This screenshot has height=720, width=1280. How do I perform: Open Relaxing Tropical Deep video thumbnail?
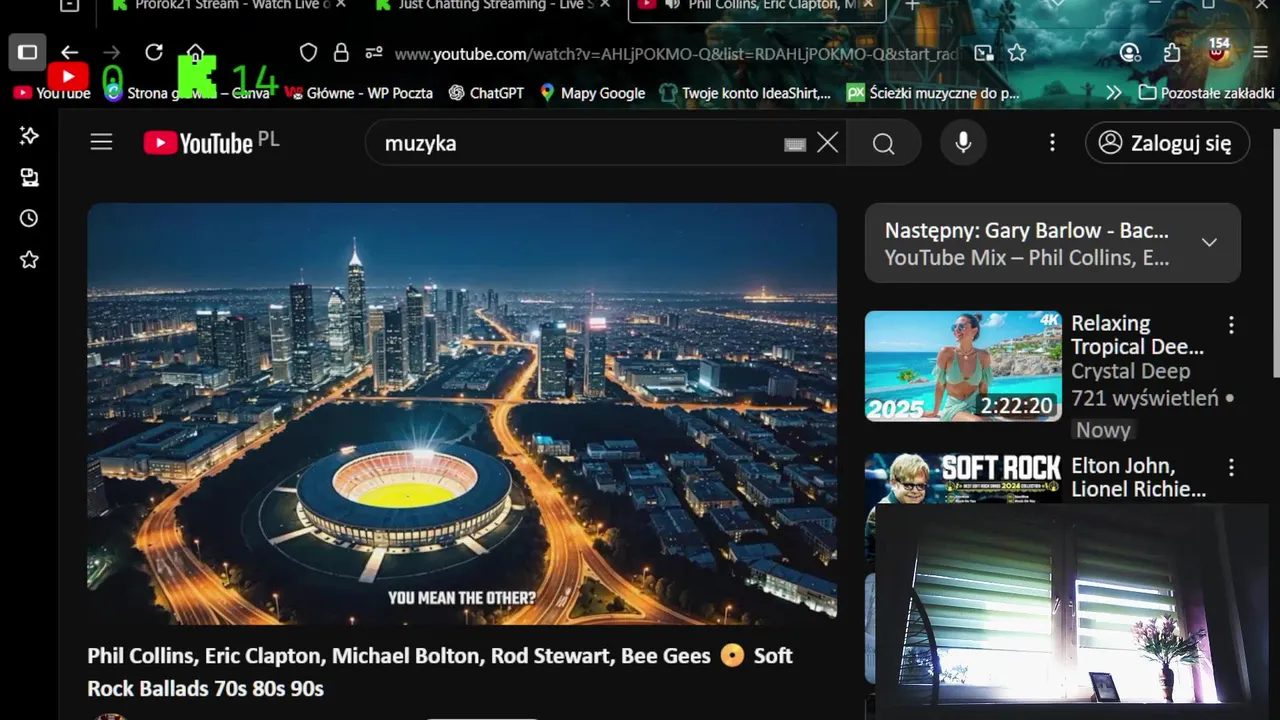tap(963, 366)
